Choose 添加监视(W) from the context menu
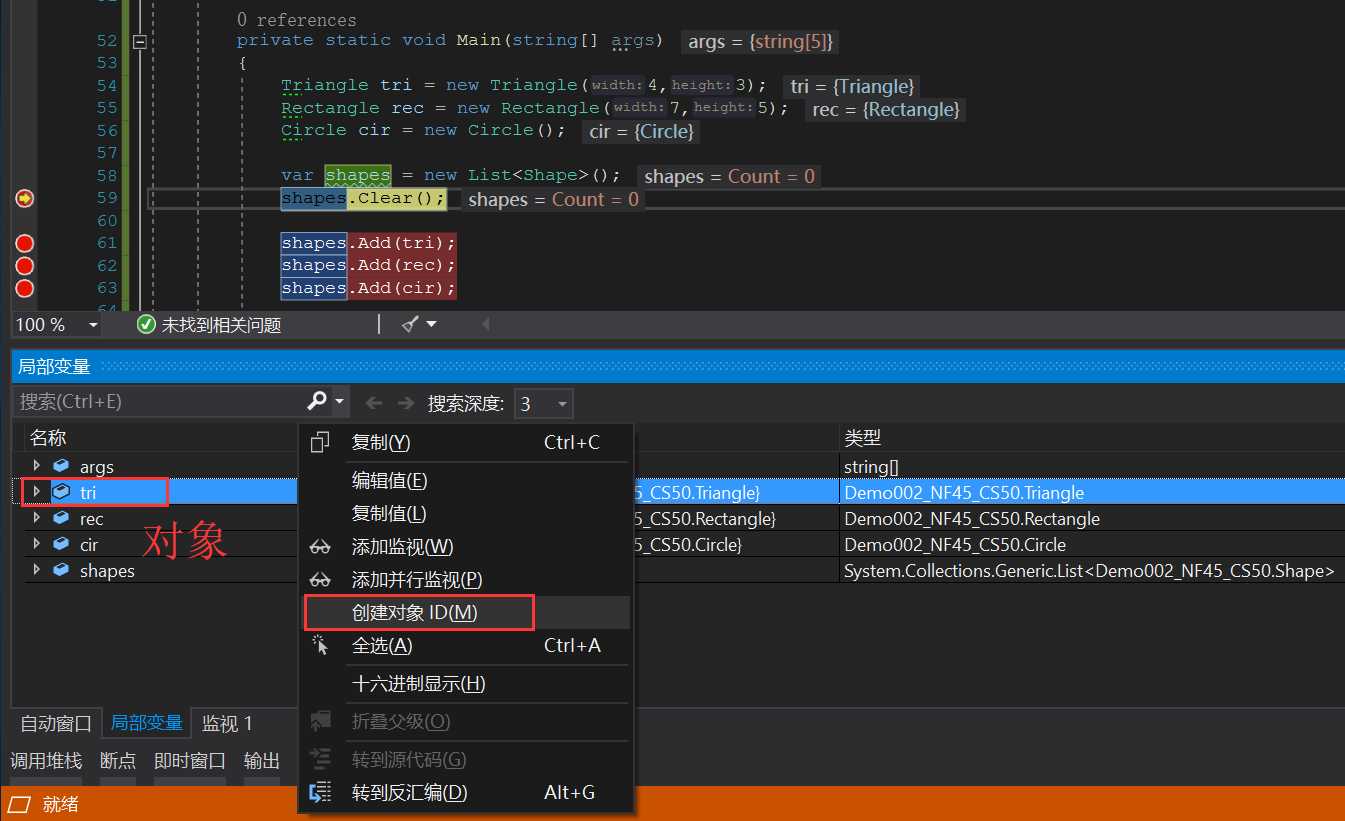This screenshot has width=1345, height=821. point(466,547)
